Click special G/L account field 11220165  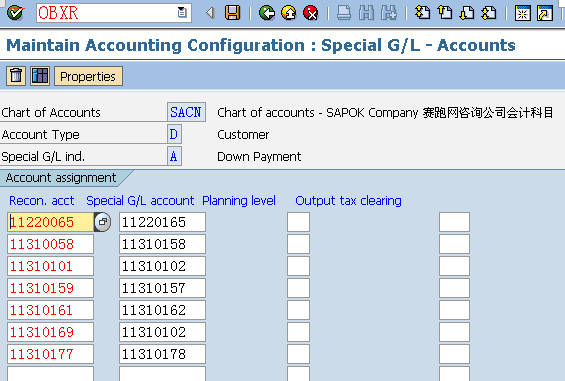162,222
